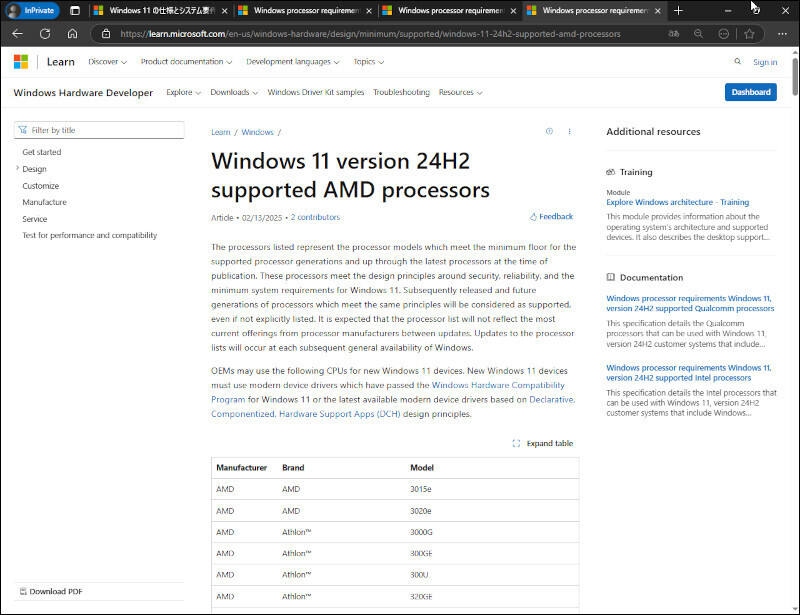Screen dimensions: 800x615
Task: Go to browser Home icon
Action: [72, 34]
